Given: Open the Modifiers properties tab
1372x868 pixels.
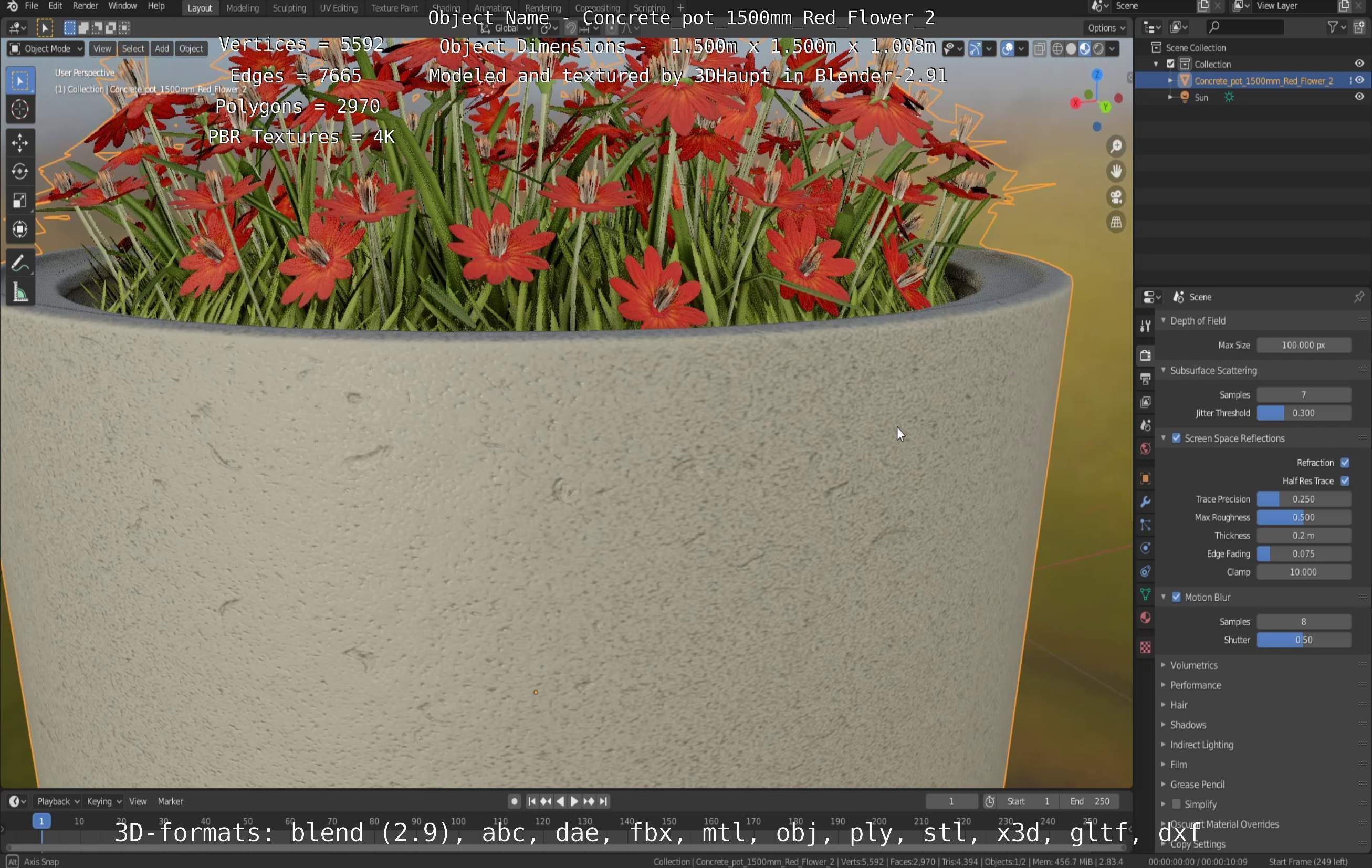Looking at the screenshot, I should pyautogui.click(x=1145, y=501).
